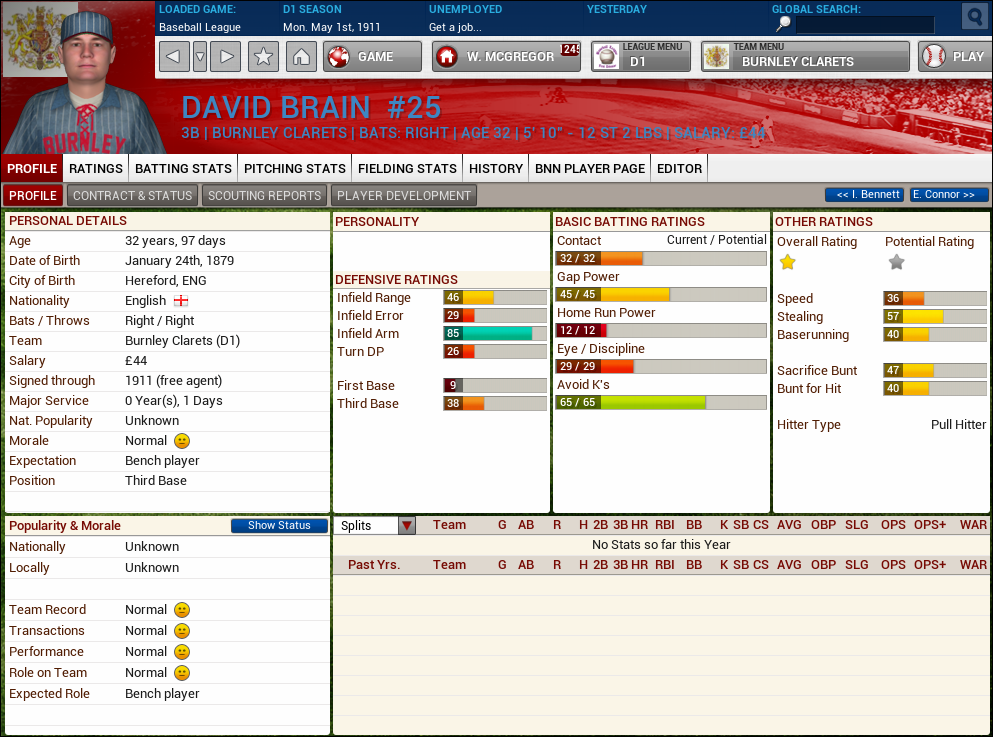Type in the global search field

(865, 24)
